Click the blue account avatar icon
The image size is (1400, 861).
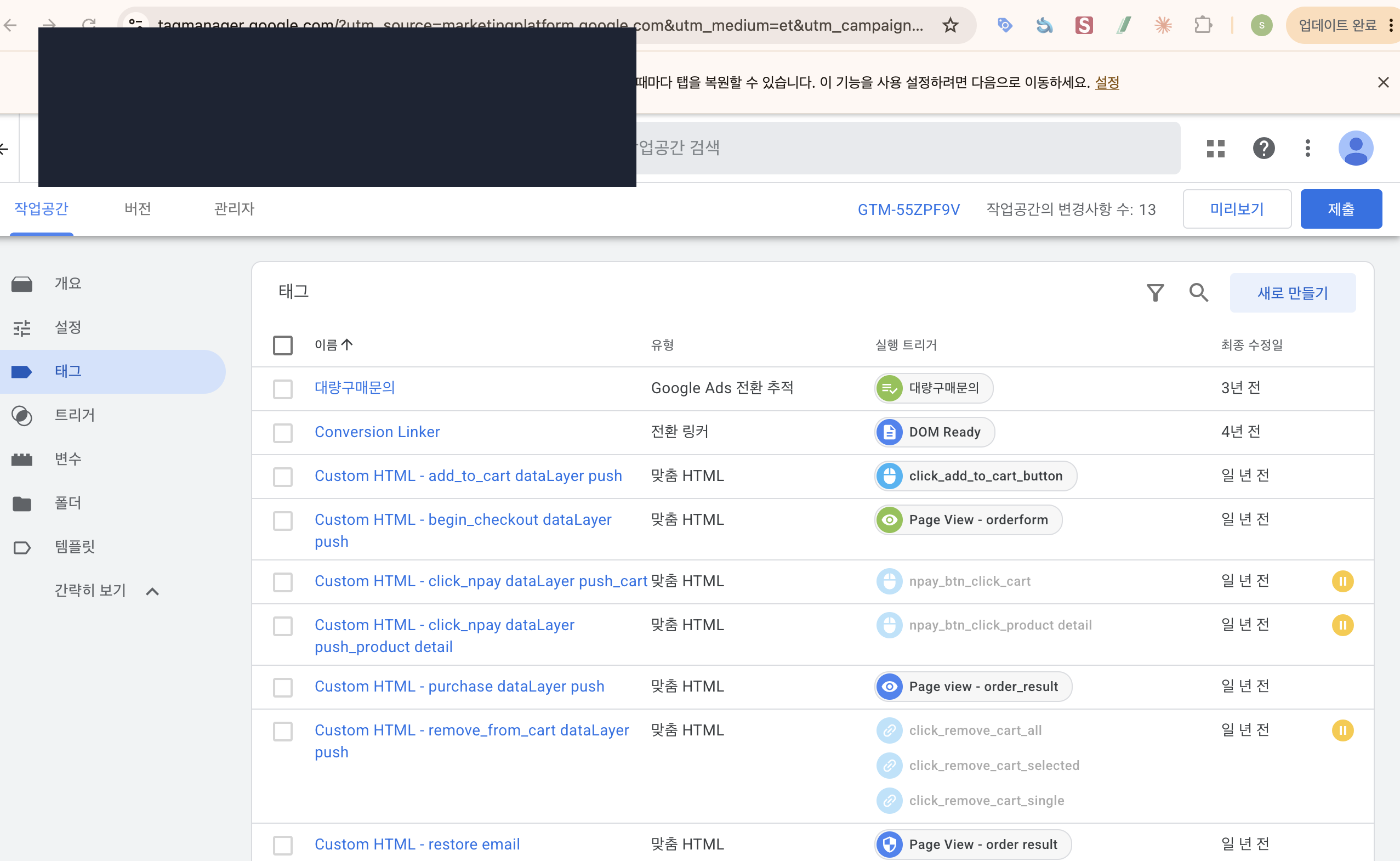coord(1356,148)
